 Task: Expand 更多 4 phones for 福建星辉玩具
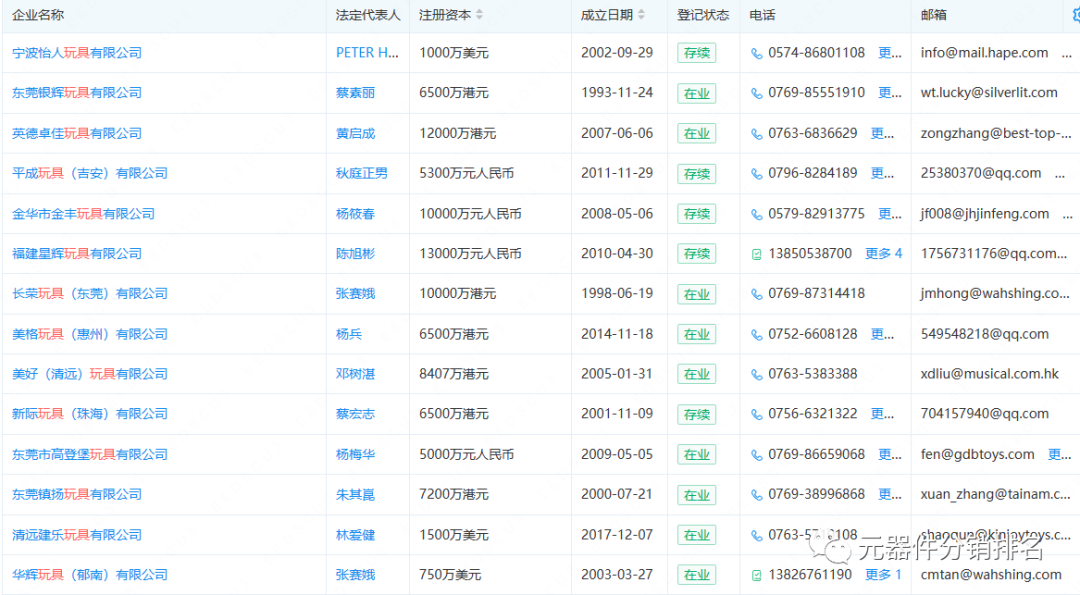tap(884, 253)
